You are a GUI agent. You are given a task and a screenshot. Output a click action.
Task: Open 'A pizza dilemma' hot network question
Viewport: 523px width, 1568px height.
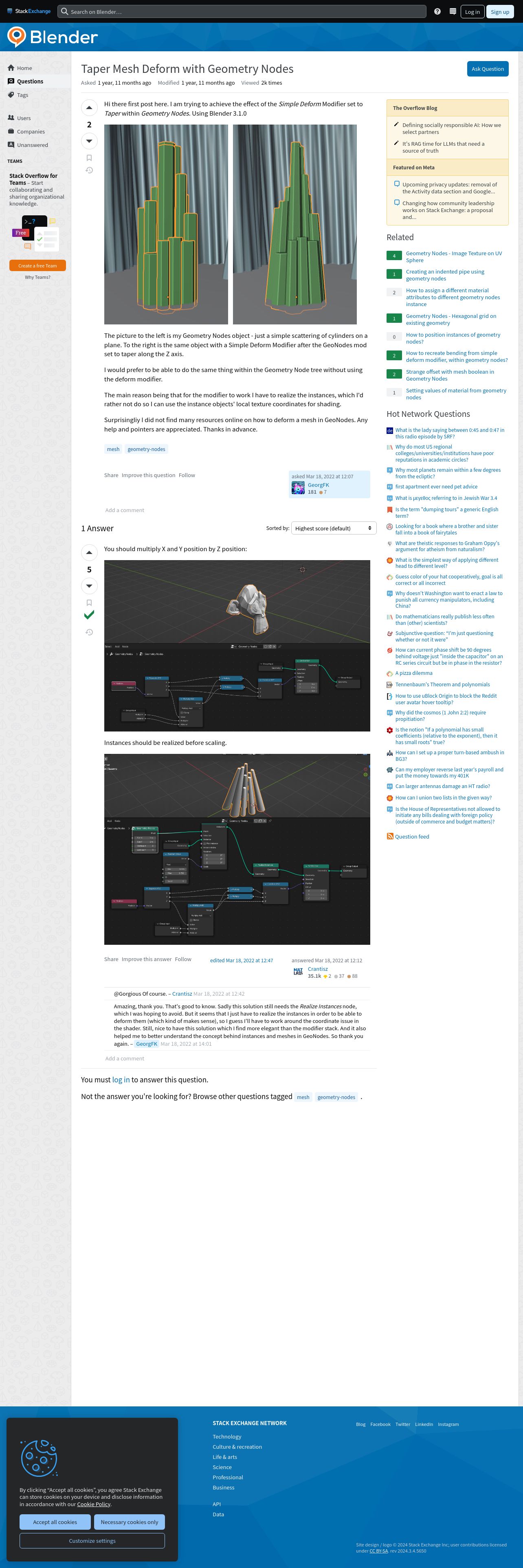pos(414,673)
